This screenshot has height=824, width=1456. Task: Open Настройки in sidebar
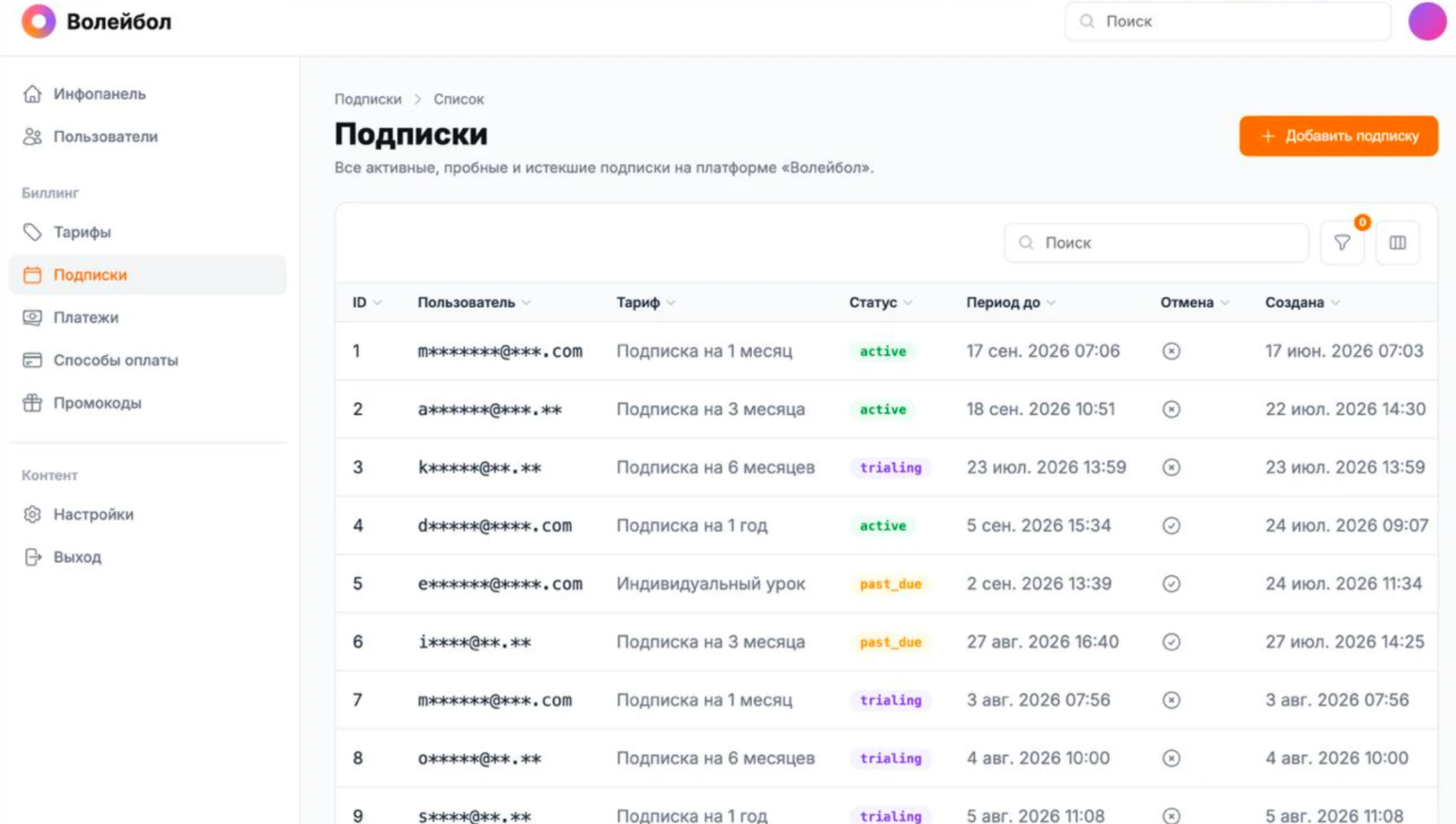pos(147,515)
